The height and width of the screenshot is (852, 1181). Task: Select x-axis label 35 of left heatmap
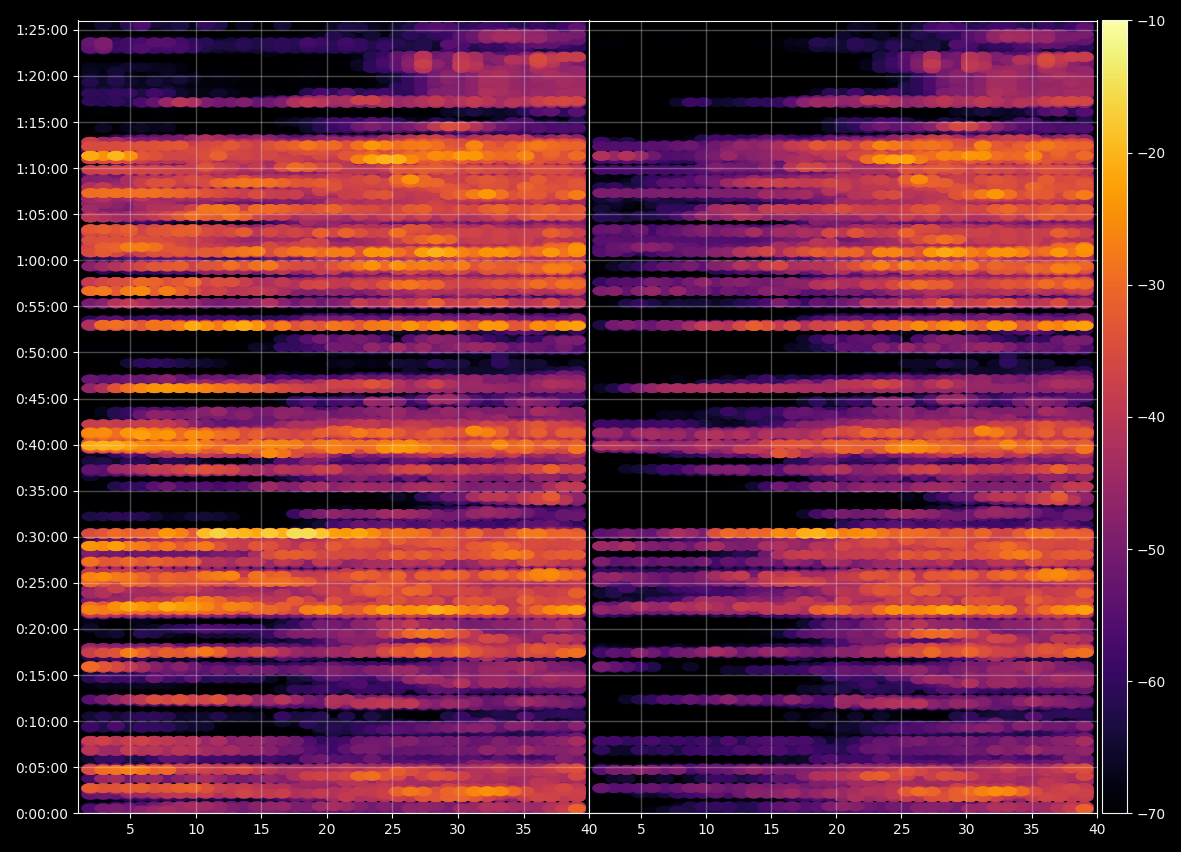523,829
